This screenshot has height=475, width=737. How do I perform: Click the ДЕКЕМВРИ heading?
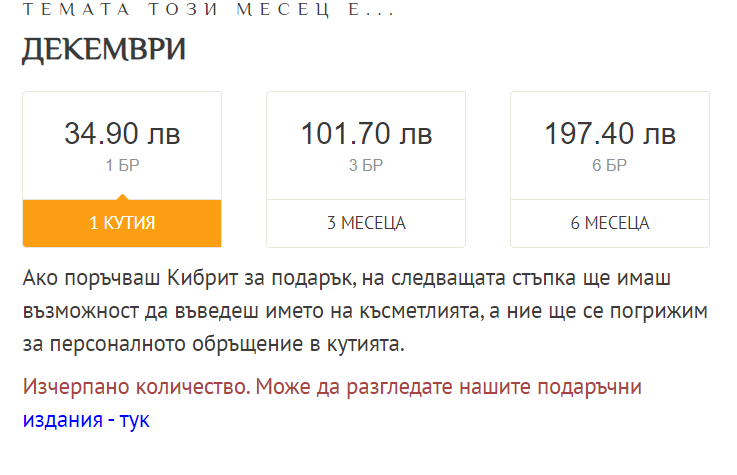point(104,50)
